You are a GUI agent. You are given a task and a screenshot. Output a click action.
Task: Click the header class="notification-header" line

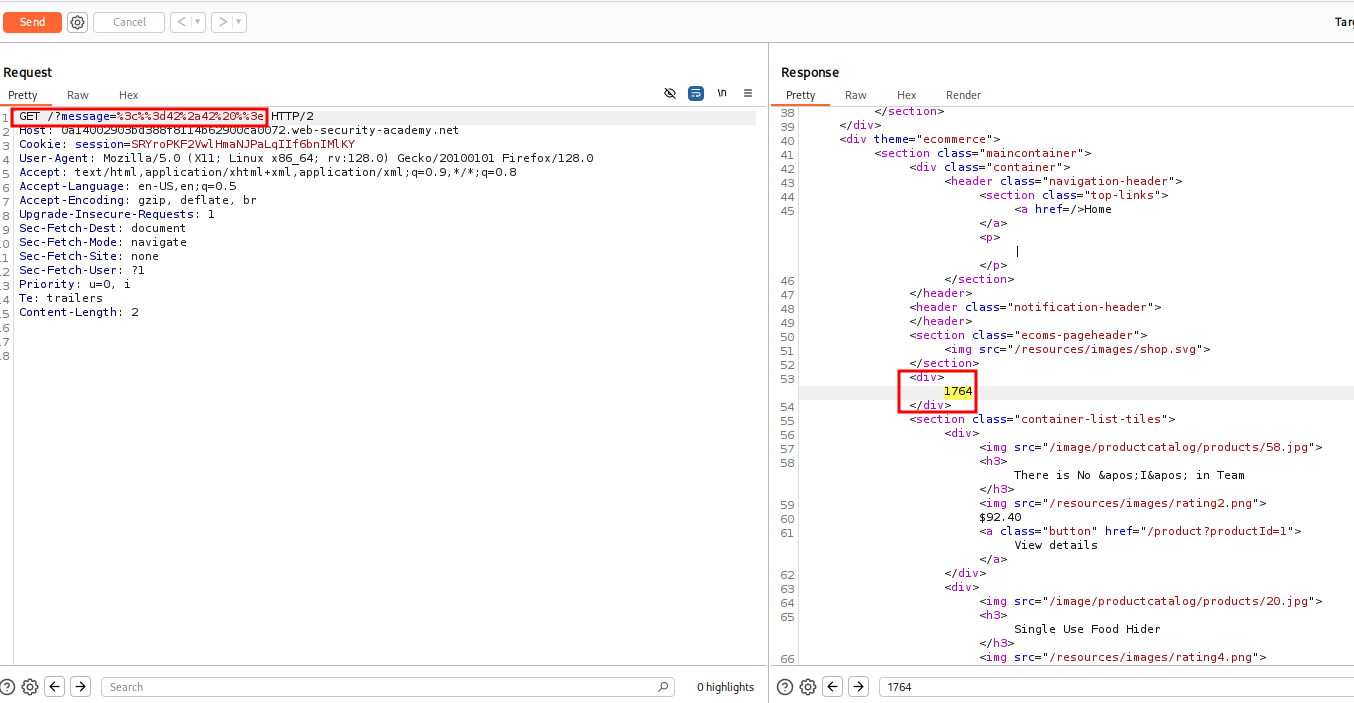(x=1035, y=307)
